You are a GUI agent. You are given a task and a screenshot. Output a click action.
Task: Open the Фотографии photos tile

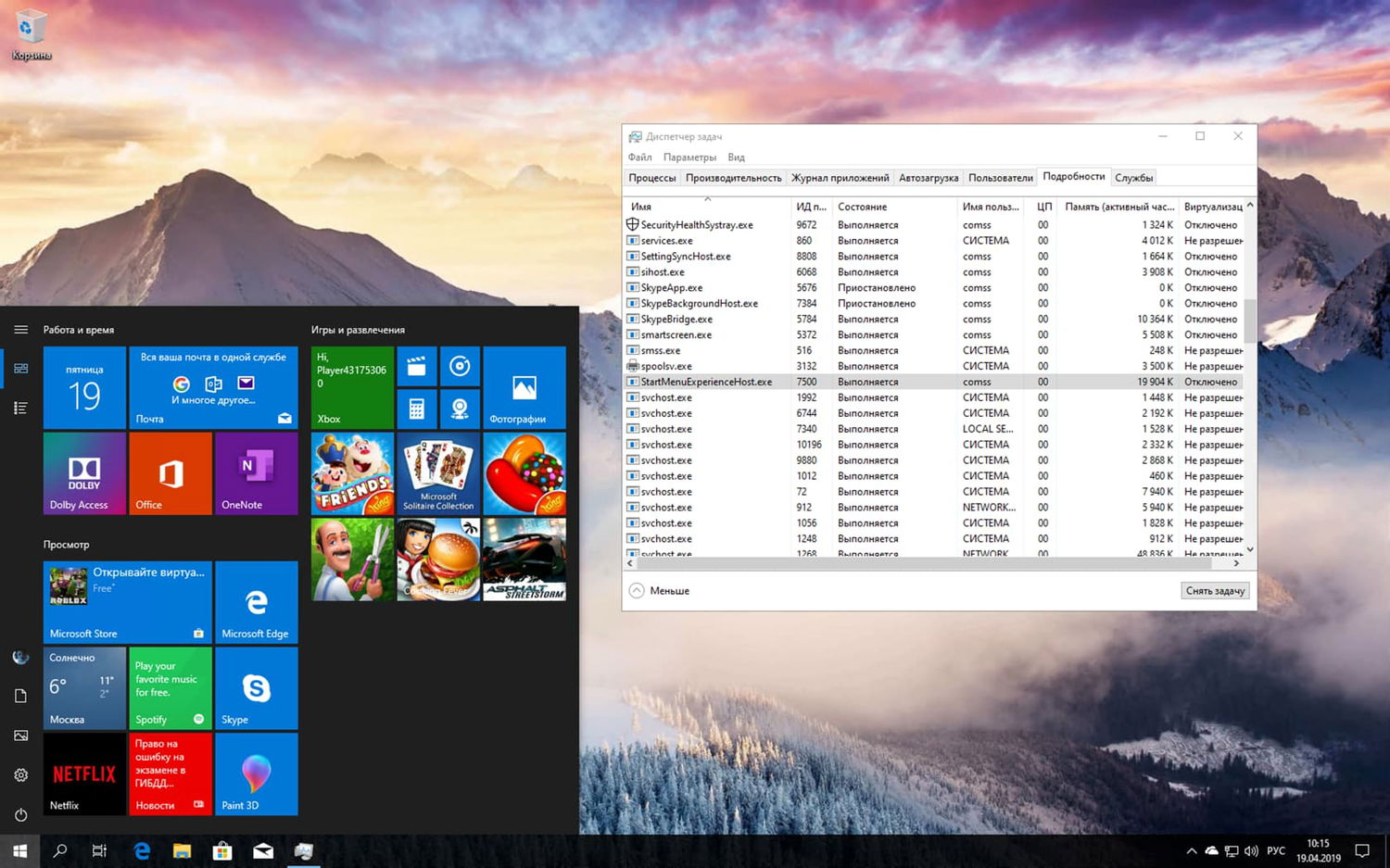pos(524,387)
